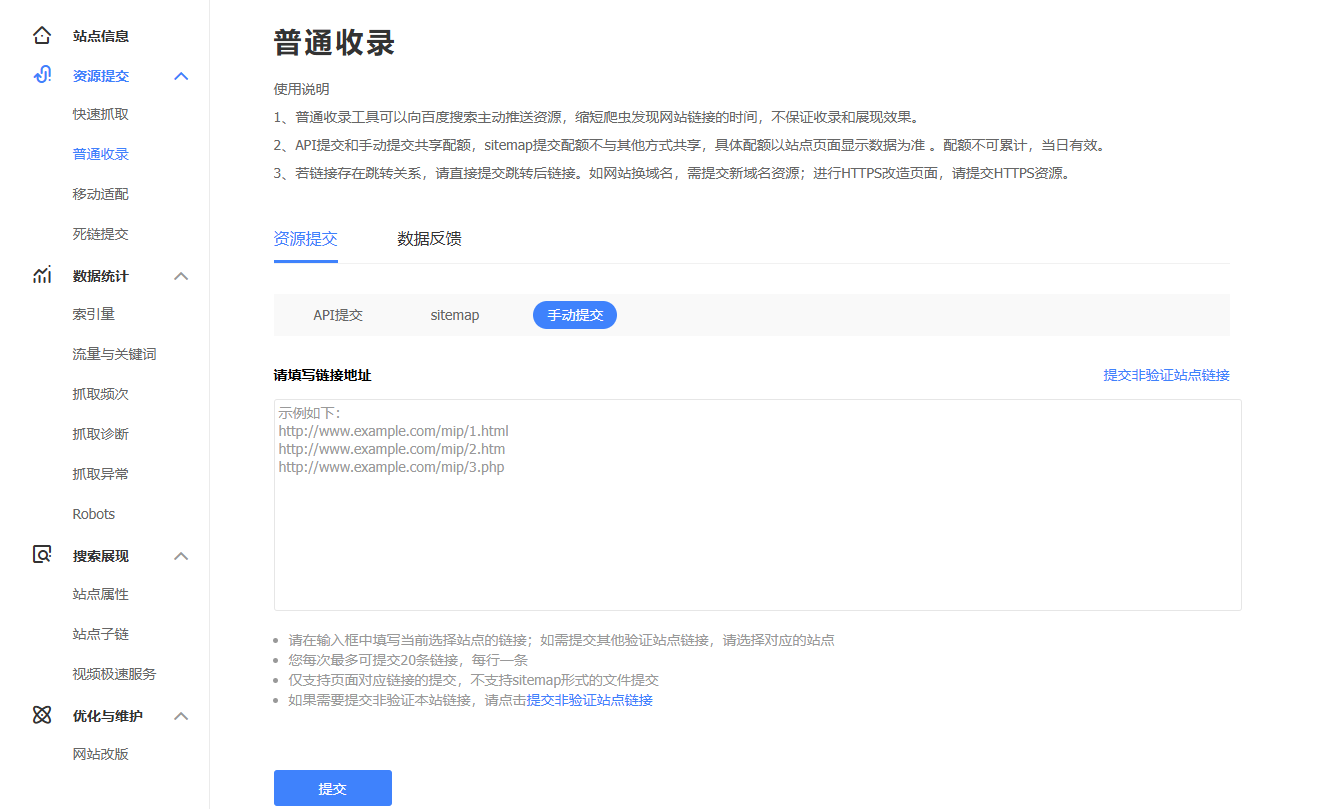The width and height of the screenshot is (1337, 809).
Task: Click the 请填写链接地址 label
Action: pos(322,375)
